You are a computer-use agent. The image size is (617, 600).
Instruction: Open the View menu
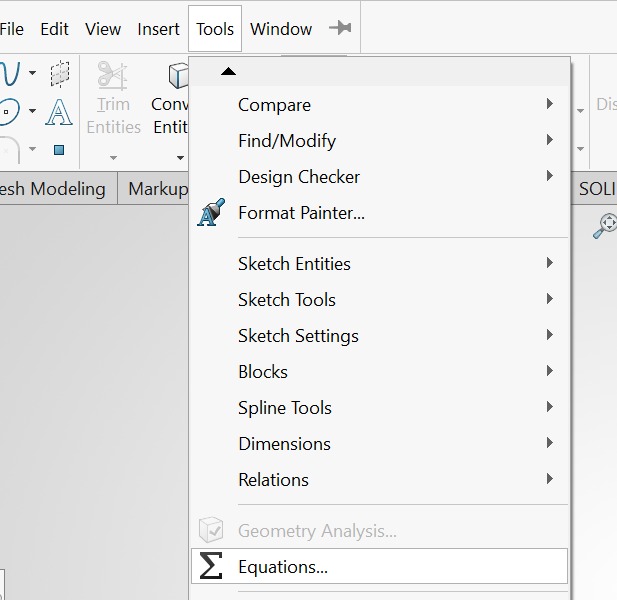[x=103, y=29]
